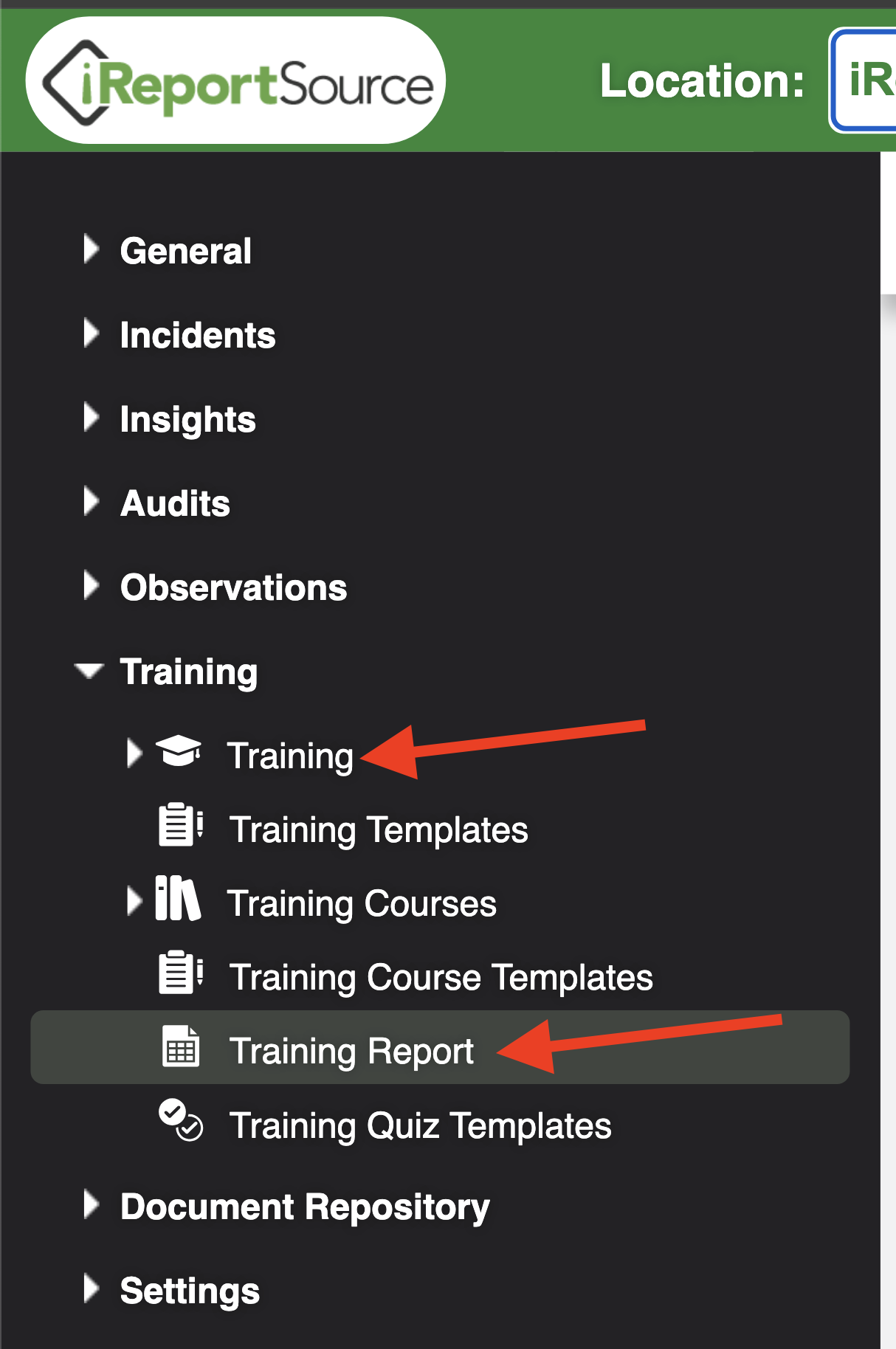Viewport: 896px width, 1349px height.
Task: Click the Training Quiz Templates checkmark icon
Action: click(181, 1120)
